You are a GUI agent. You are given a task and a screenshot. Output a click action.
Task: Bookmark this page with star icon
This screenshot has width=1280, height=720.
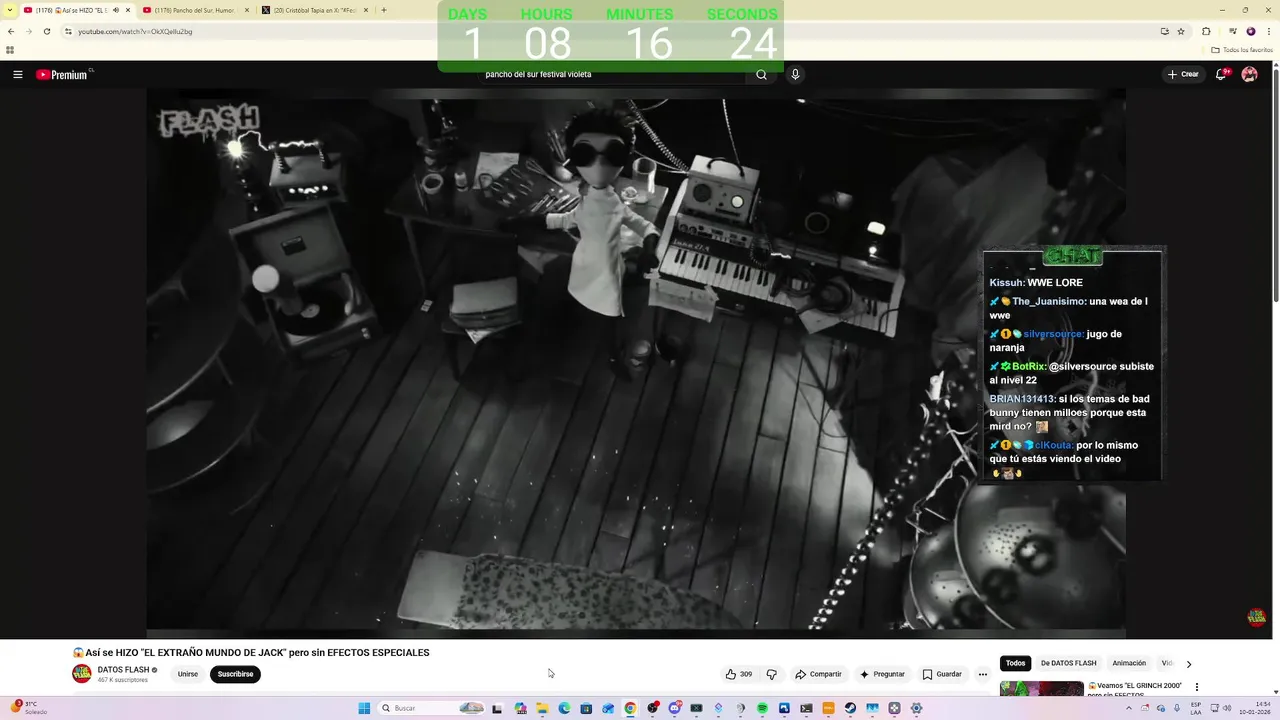[x=1181, y=31]
